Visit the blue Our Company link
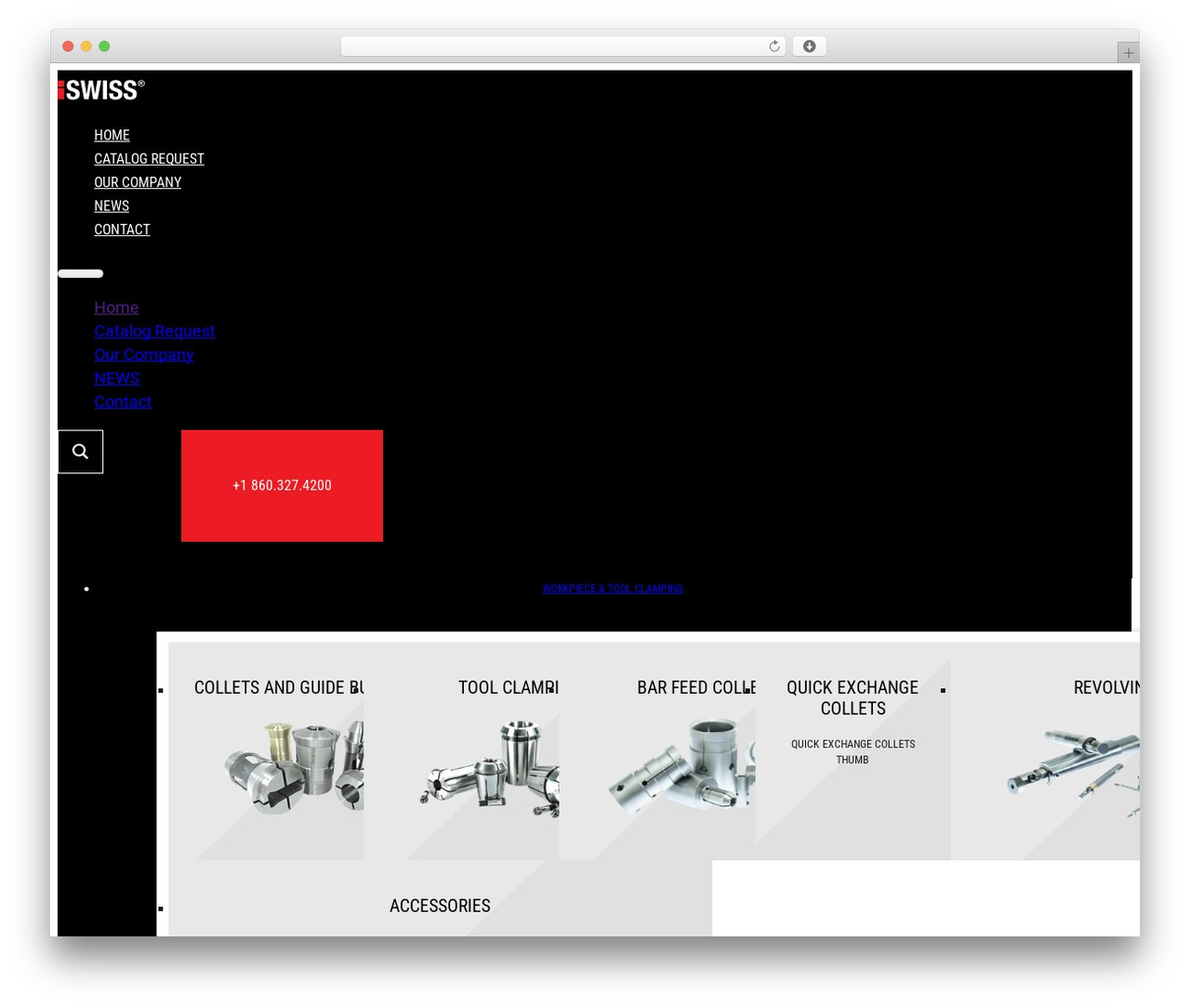Image resolution: width=1190 pixels, height=1008 pixels. [x=144, y=354]
